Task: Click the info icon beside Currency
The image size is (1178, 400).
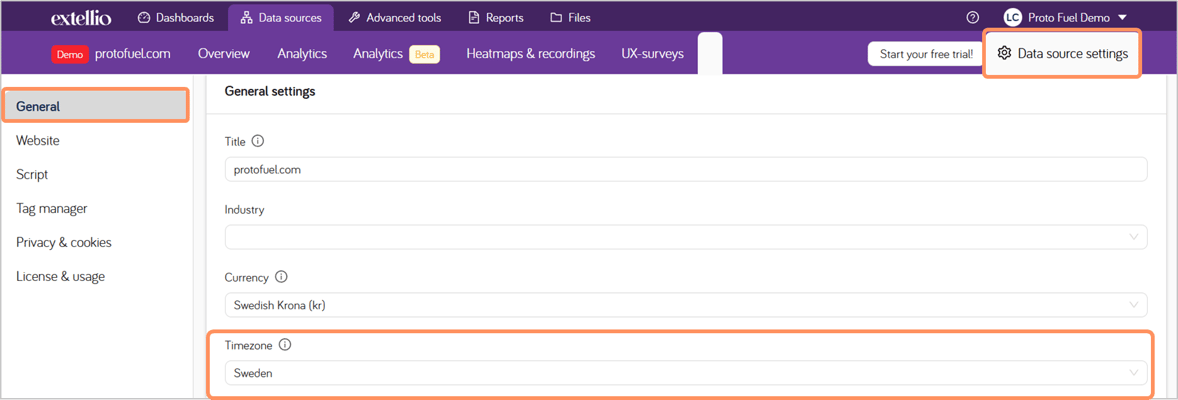Action: (281, 277)
